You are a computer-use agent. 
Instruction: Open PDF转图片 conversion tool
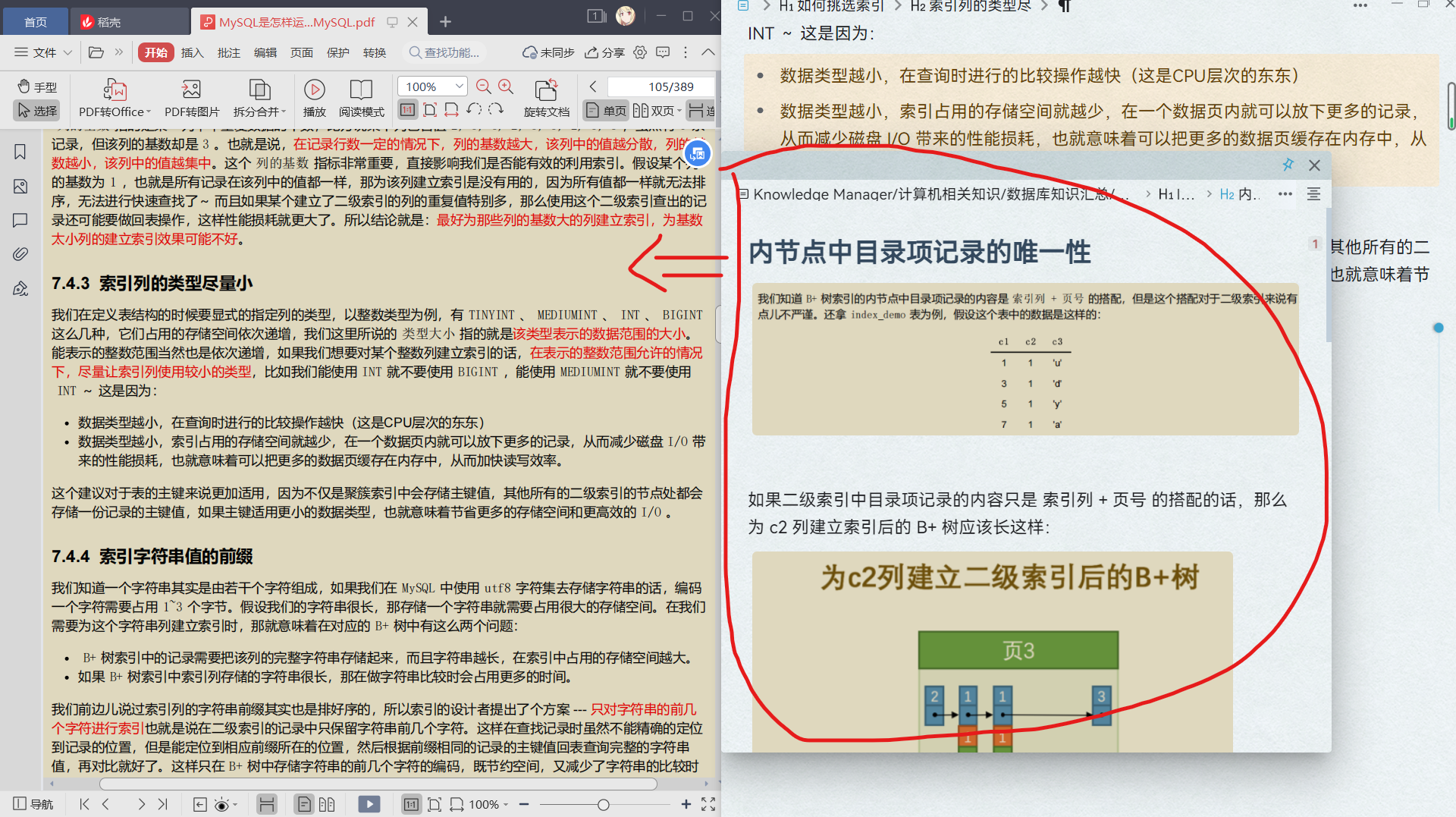pos(190,97)
